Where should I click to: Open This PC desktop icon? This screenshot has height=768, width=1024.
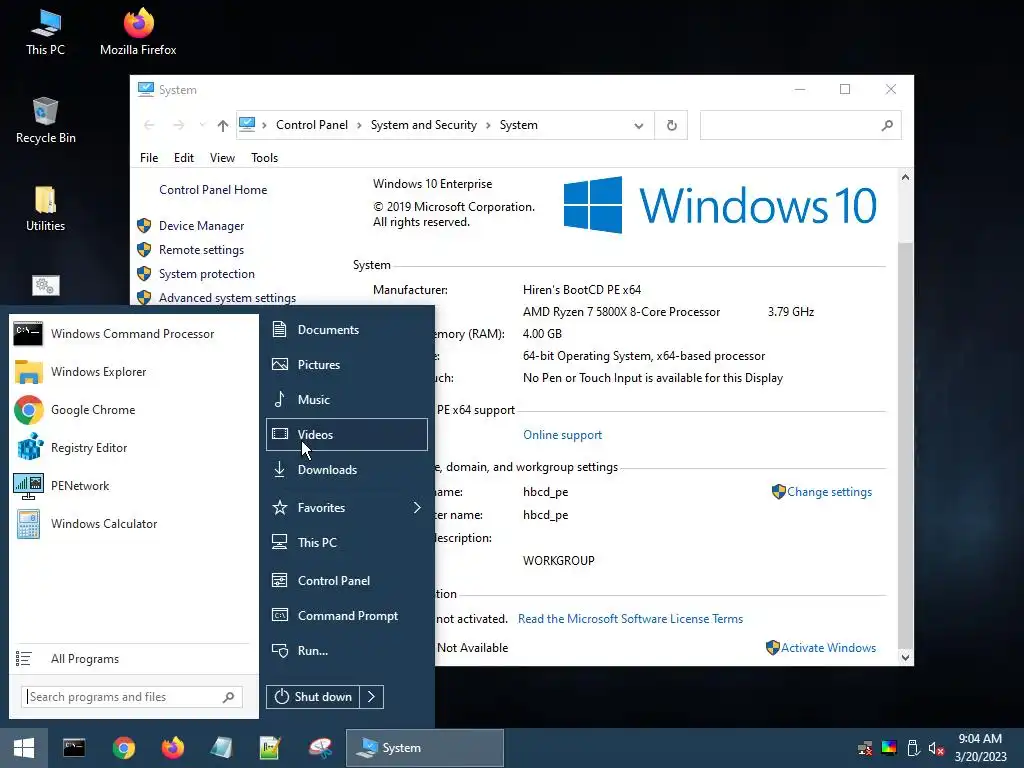(45, 32)
